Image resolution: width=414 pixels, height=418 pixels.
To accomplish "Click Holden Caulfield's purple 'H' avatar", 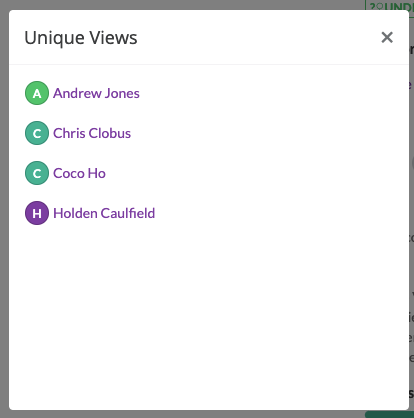I will [x=37, y=213].
